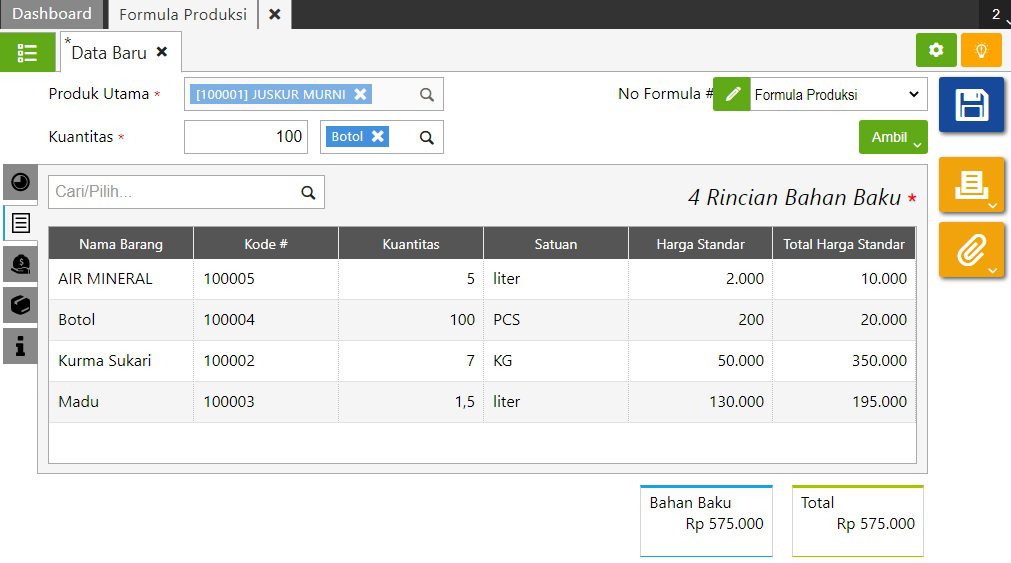1011x563 pixels.
Task: Click the green pencil icon beside No Formula
Action: [x=732, y=94]
